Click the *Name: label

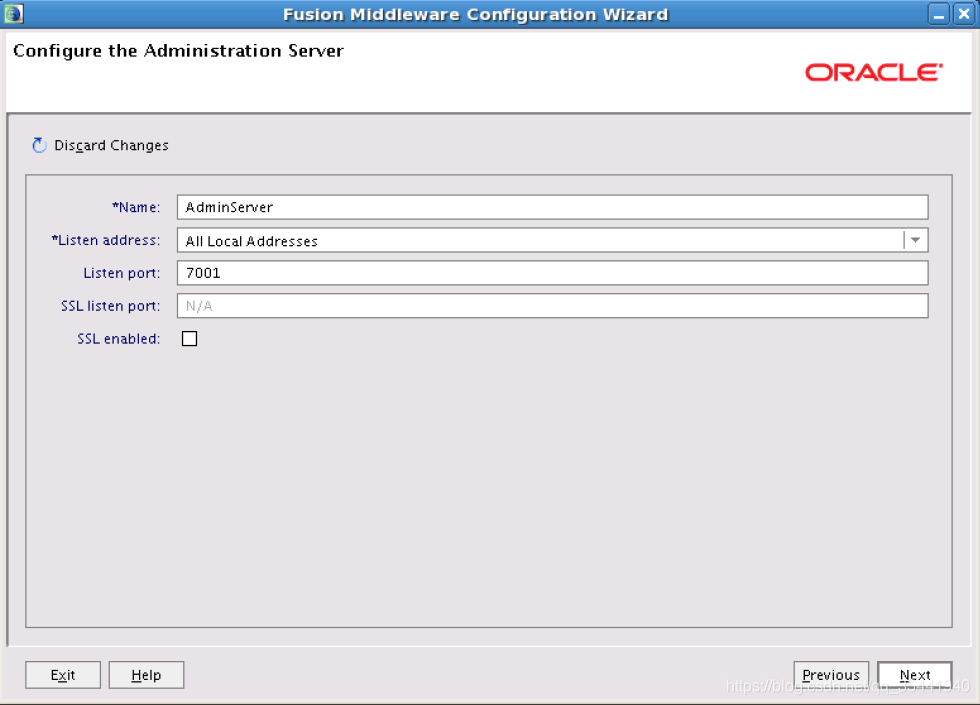[136, 207]
